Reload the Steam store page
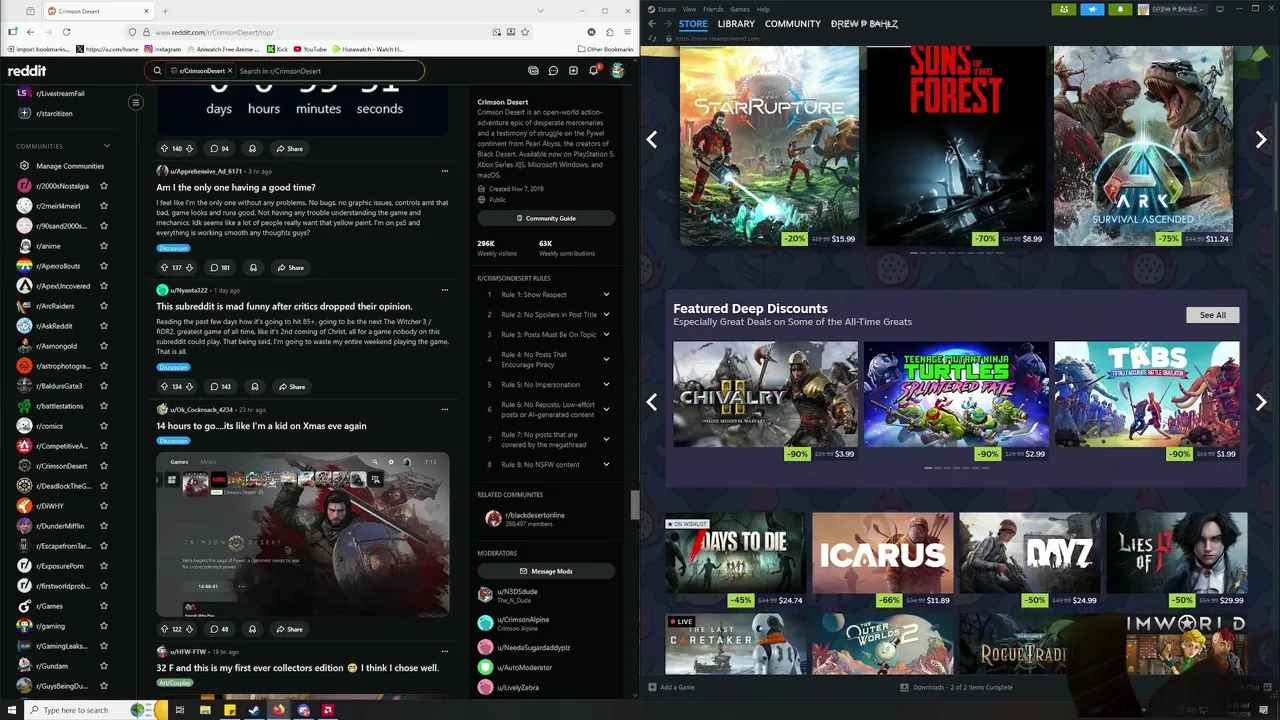The image size is (1280, 720). [651, 39]
